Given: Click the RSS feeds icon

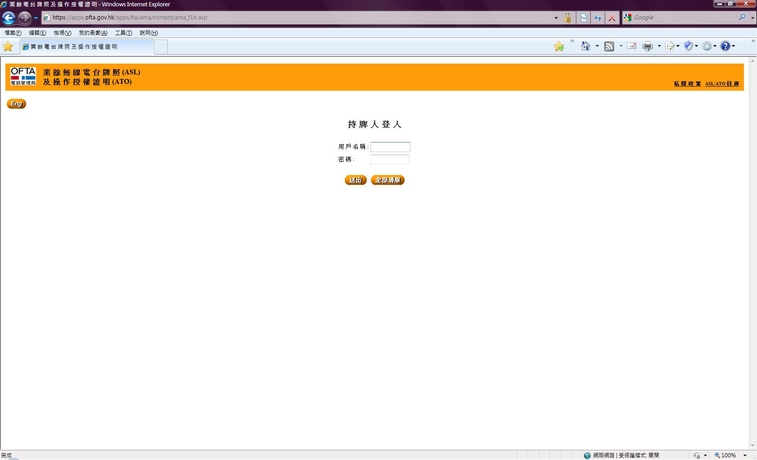Looking at the screenshot, I should (608, 47).
